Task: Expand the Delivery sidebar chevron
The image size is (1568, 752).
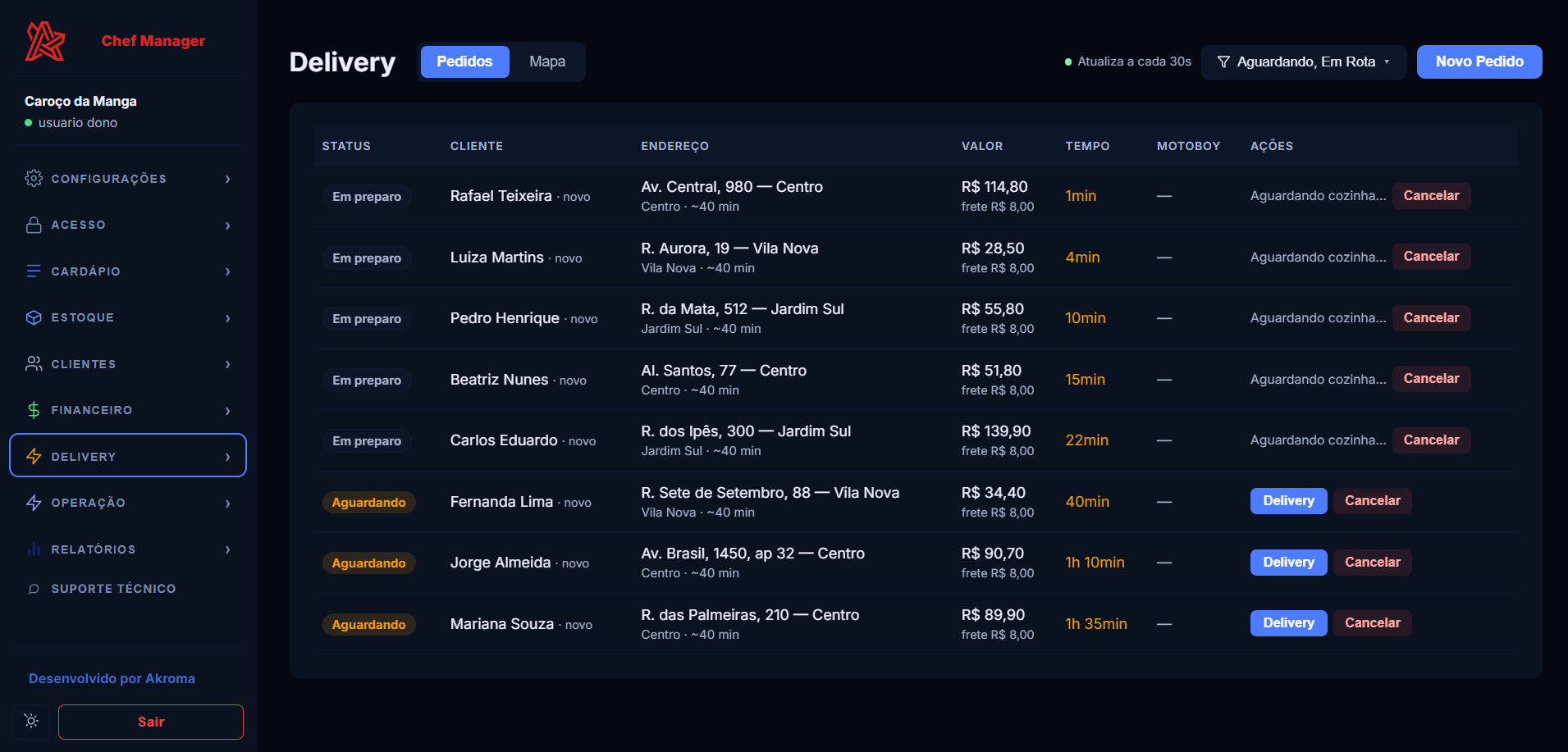Action: point(228,457)
